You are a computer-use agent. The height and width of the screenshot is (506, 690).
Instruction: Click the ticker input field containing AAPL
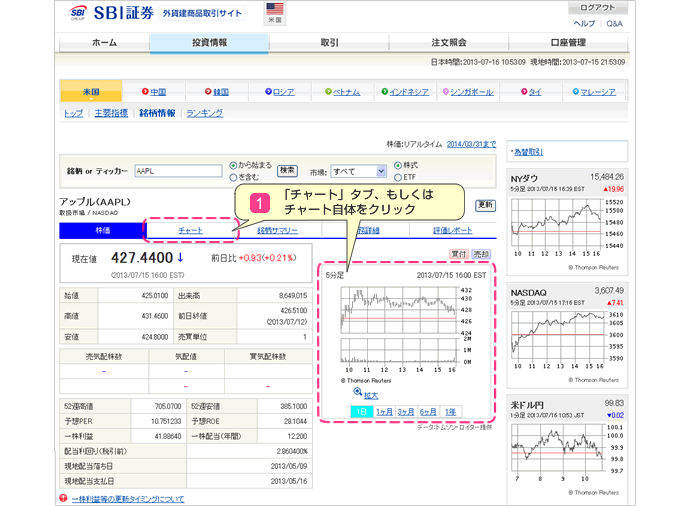[178, 171]
